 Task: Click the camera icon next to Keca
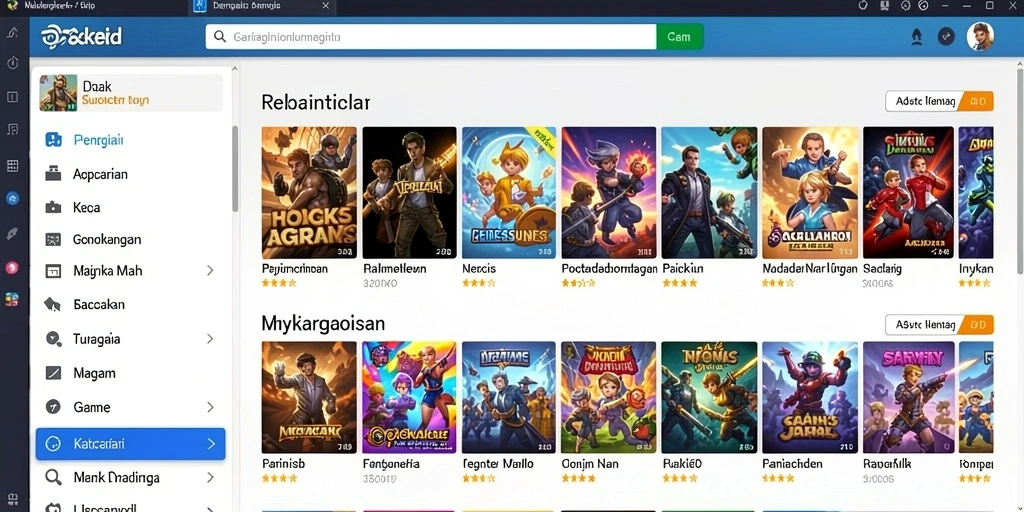click(53, 208)
